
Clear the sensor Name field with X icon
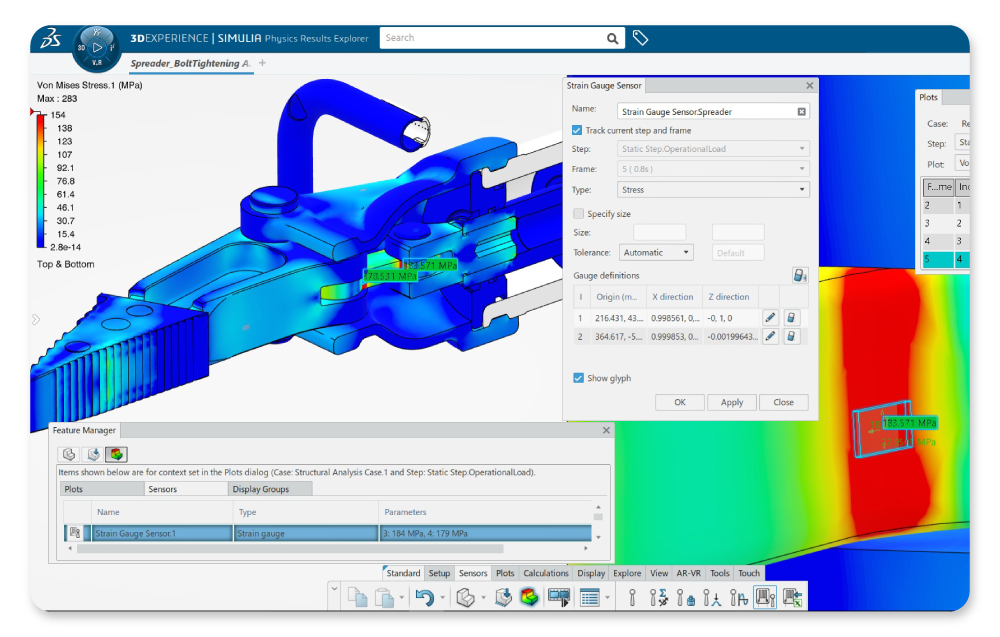pyautogui.click(x=802, y=112)
